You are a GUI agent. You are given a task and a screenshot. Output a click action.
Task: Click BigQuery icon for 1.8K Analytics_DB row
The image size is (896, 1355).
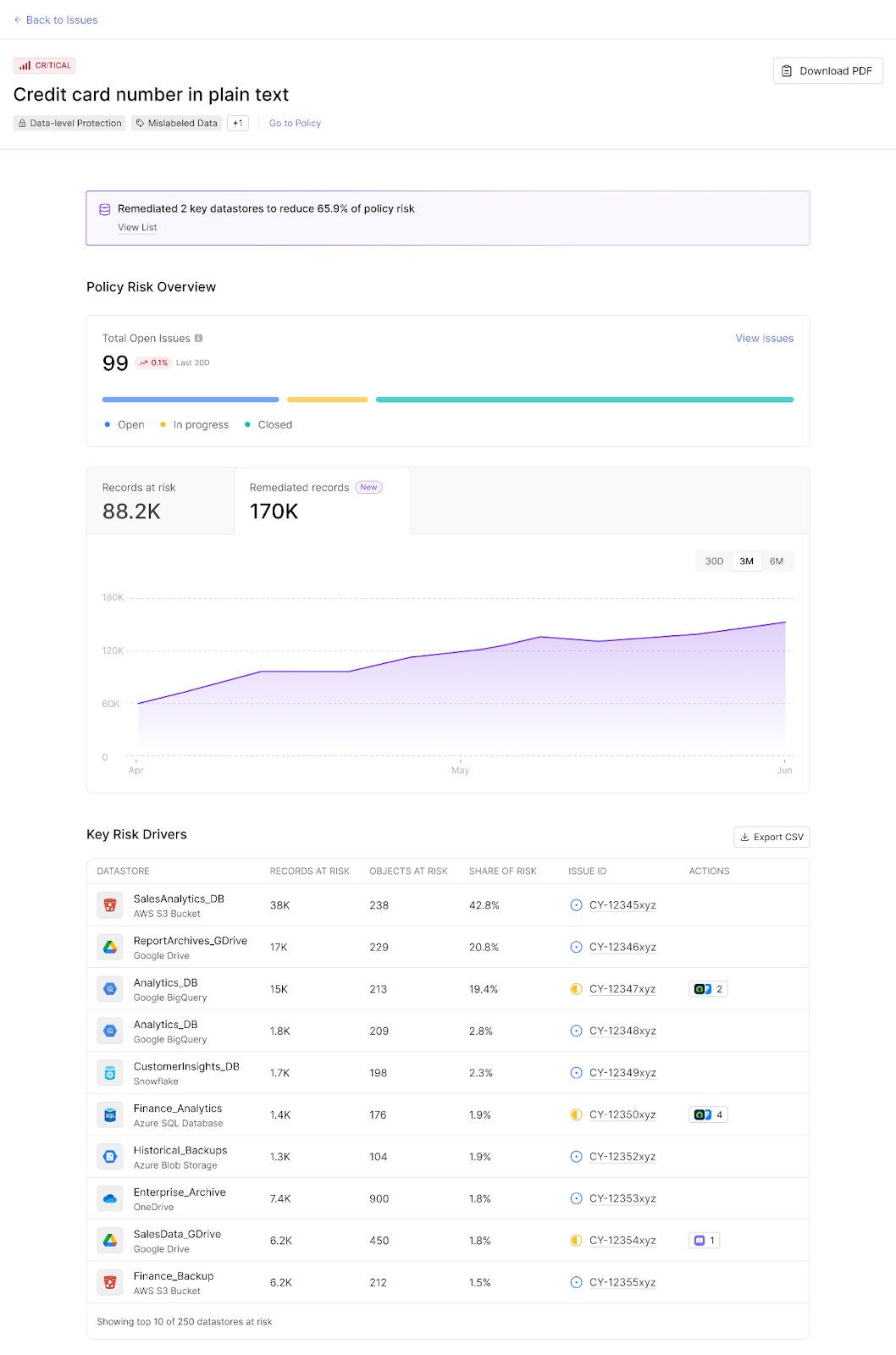pyautogui.click(x=110, y=1031)
